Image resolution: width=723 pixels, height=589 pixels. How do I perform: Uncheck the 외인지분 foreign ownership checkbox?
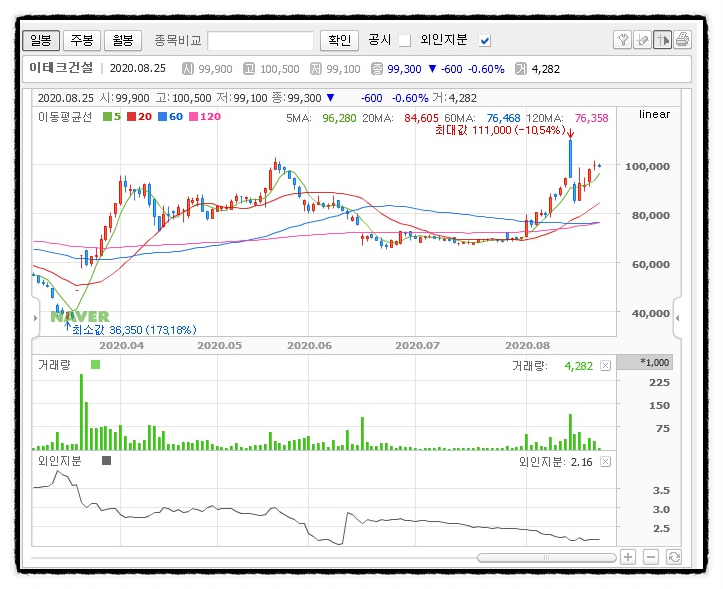tap(485, 41)
